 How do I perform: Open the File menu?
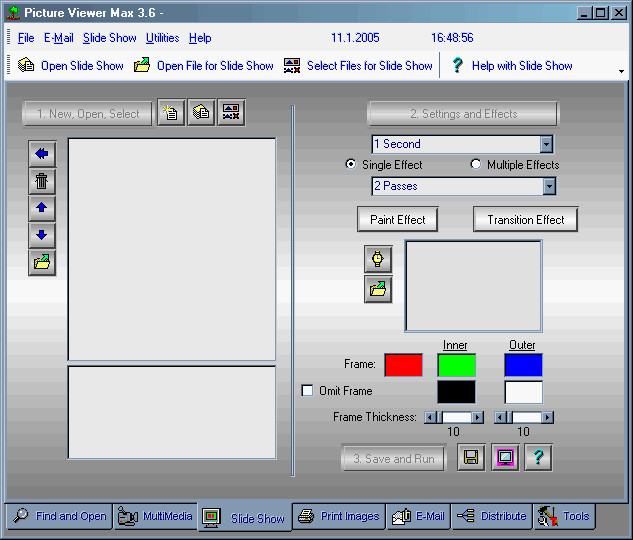[x=26, y=38]
